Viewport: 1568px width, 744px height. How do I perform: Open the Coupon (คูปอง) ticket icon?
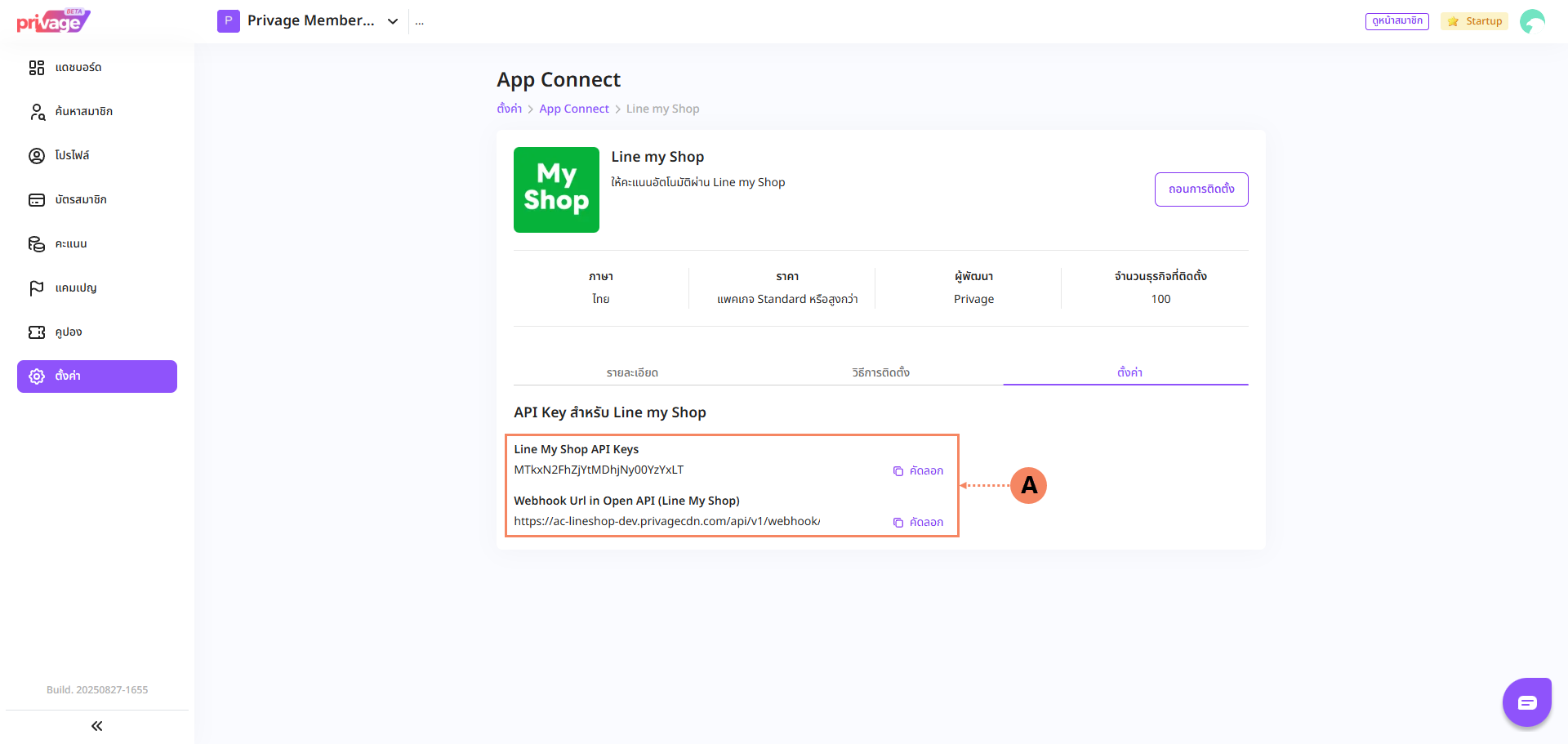click(37, 332)
